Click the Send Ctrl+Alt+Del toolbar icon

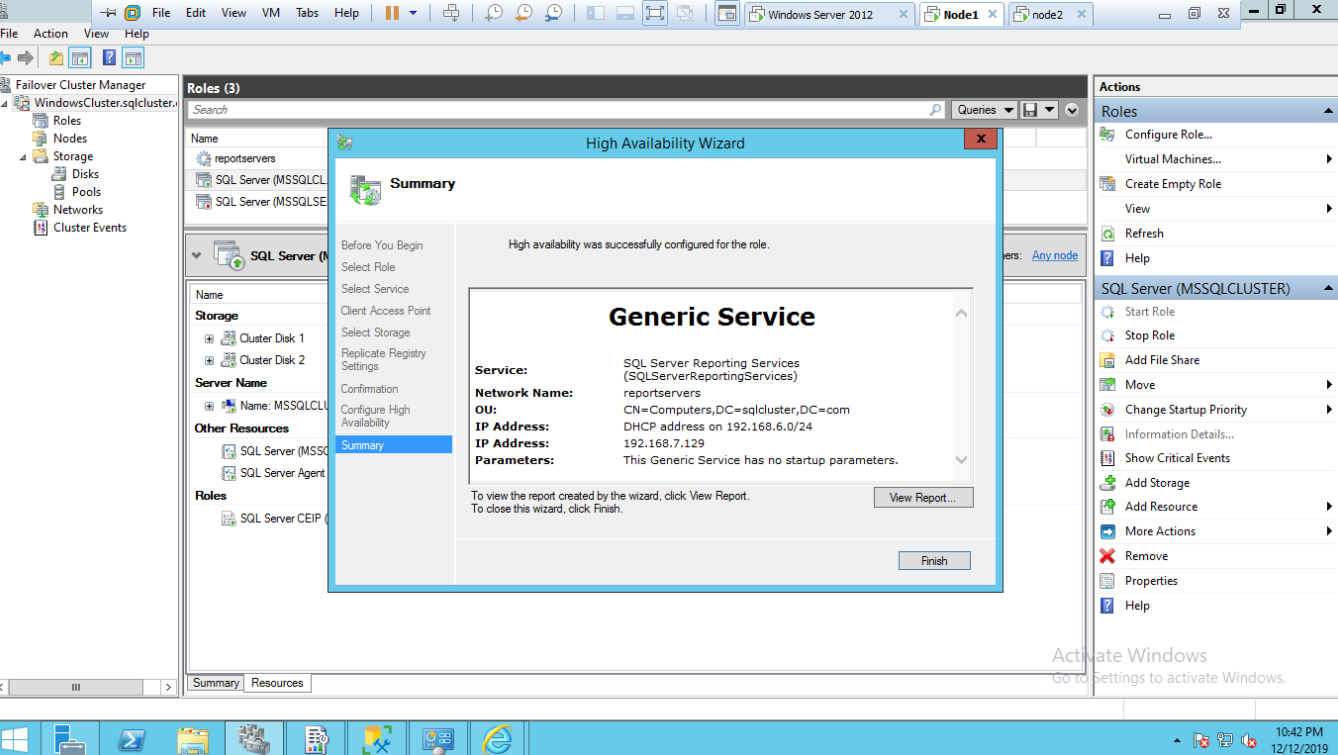click(451, 14)
